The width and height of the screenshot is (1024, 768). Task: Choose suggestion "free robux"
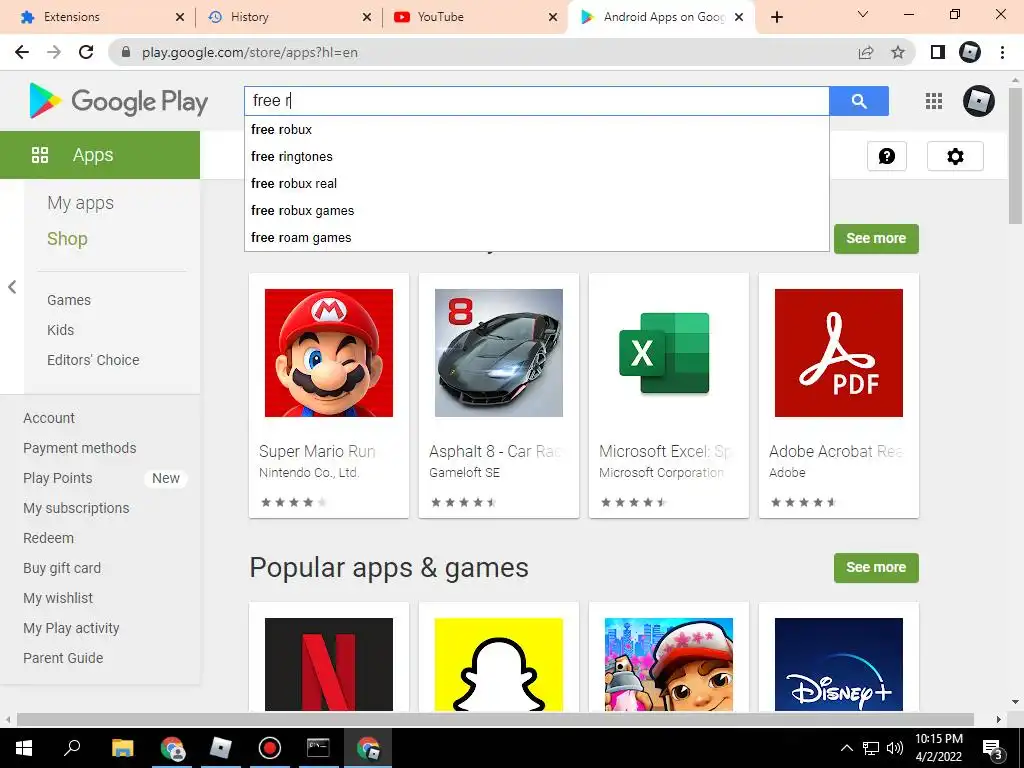click(537, 129)
